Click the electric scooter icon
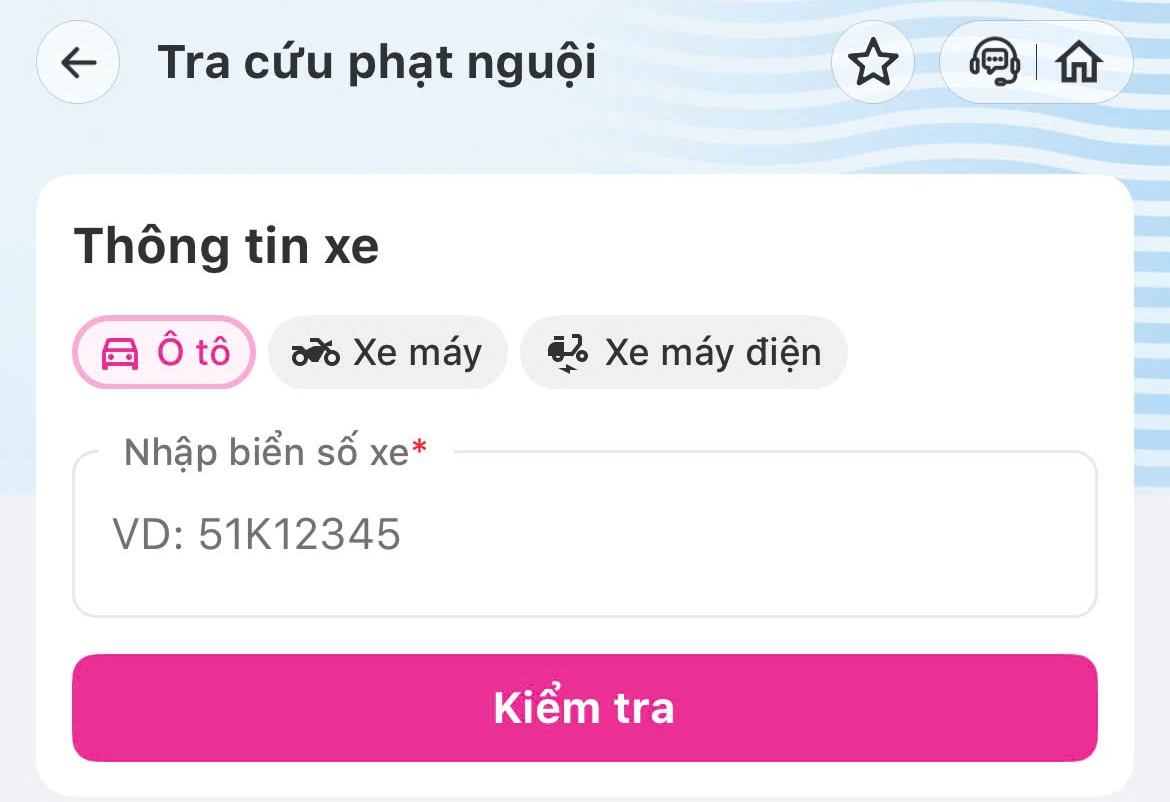Screen dimensions: 1170x802 [567, 353]
